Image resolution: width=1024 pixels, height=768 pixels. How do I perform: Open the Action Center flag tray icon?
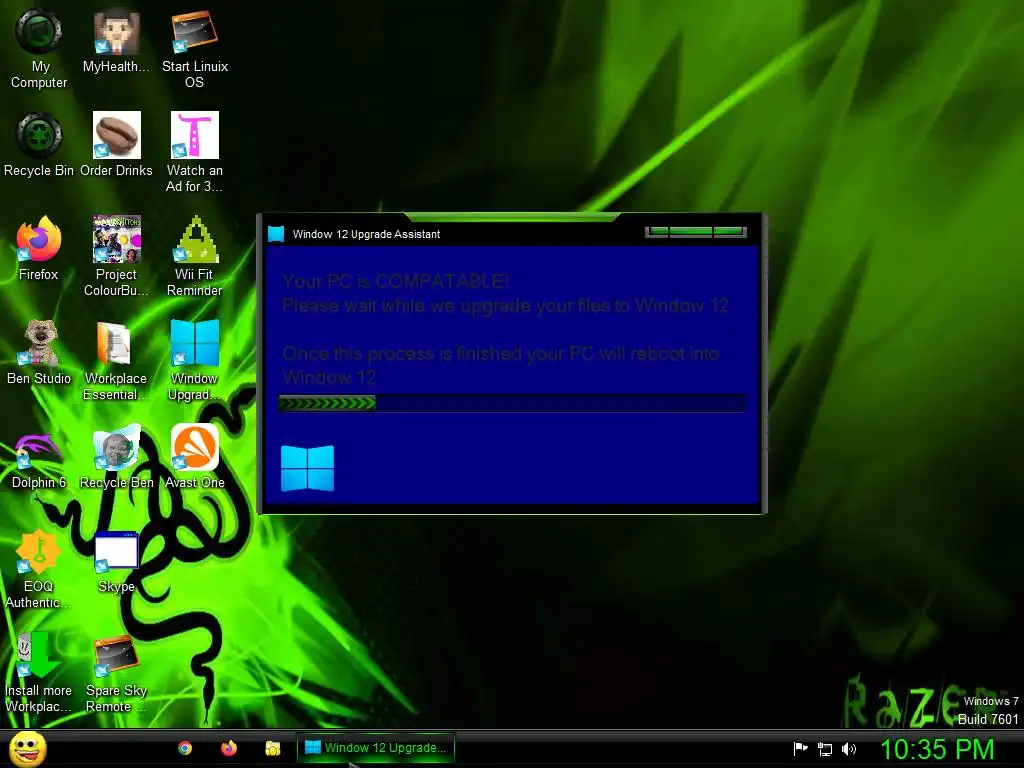point(801,749)
